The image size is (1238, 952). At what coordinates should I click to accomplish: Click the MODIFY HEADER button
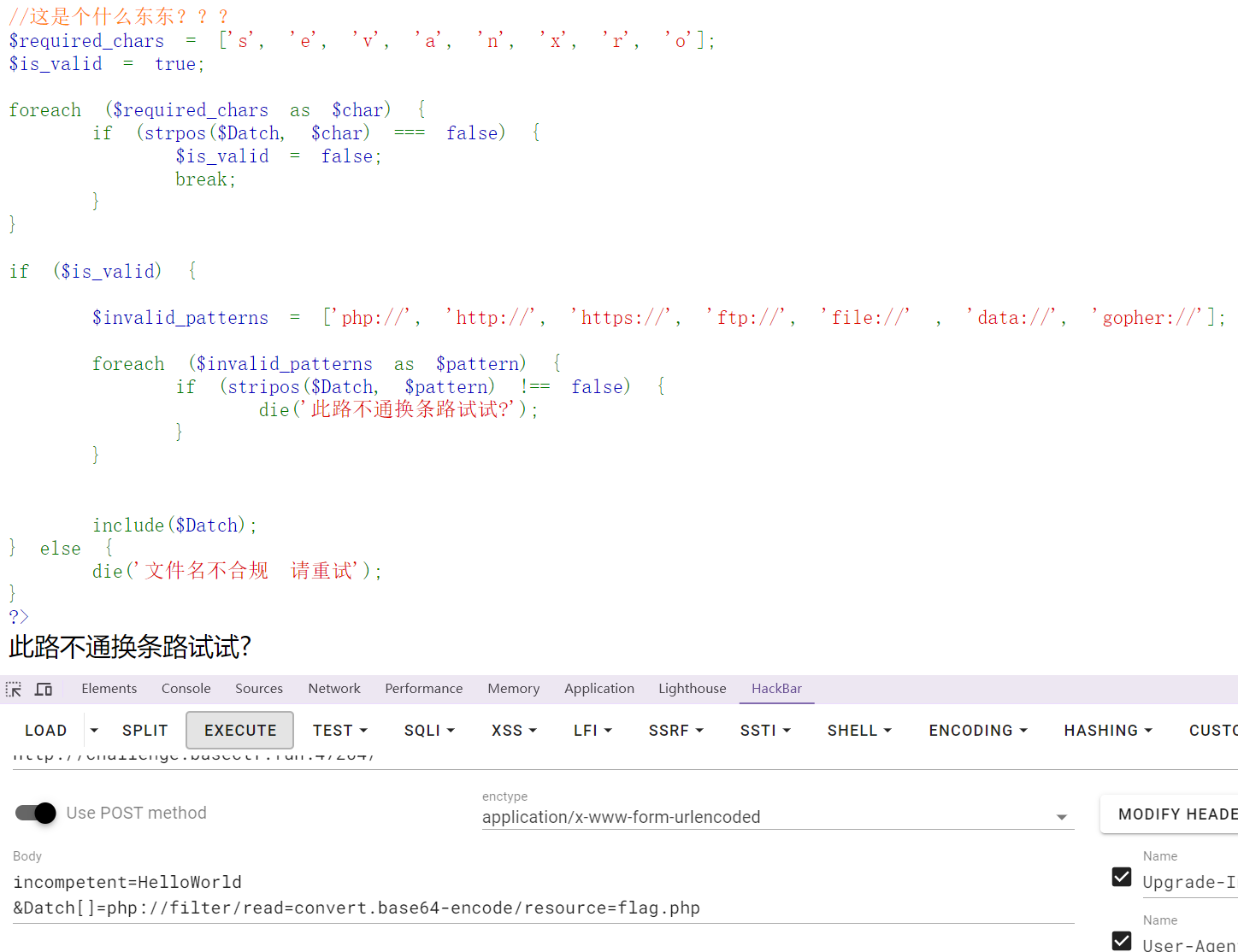click(1170, 814)
